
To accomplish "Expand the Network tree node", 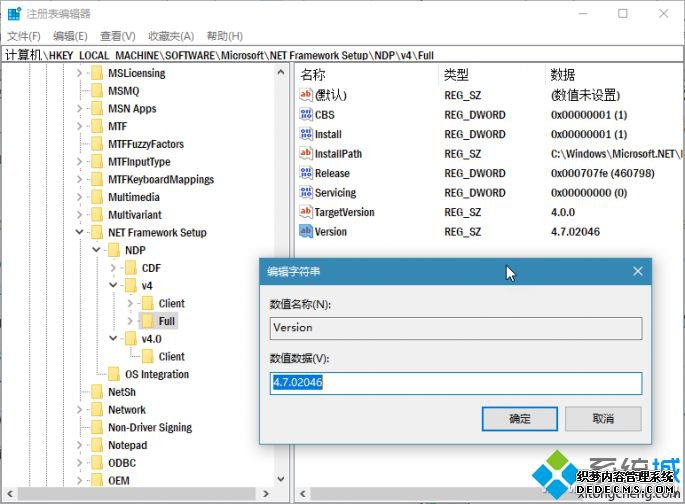I will pyautogui.click(x=79, y=410).
